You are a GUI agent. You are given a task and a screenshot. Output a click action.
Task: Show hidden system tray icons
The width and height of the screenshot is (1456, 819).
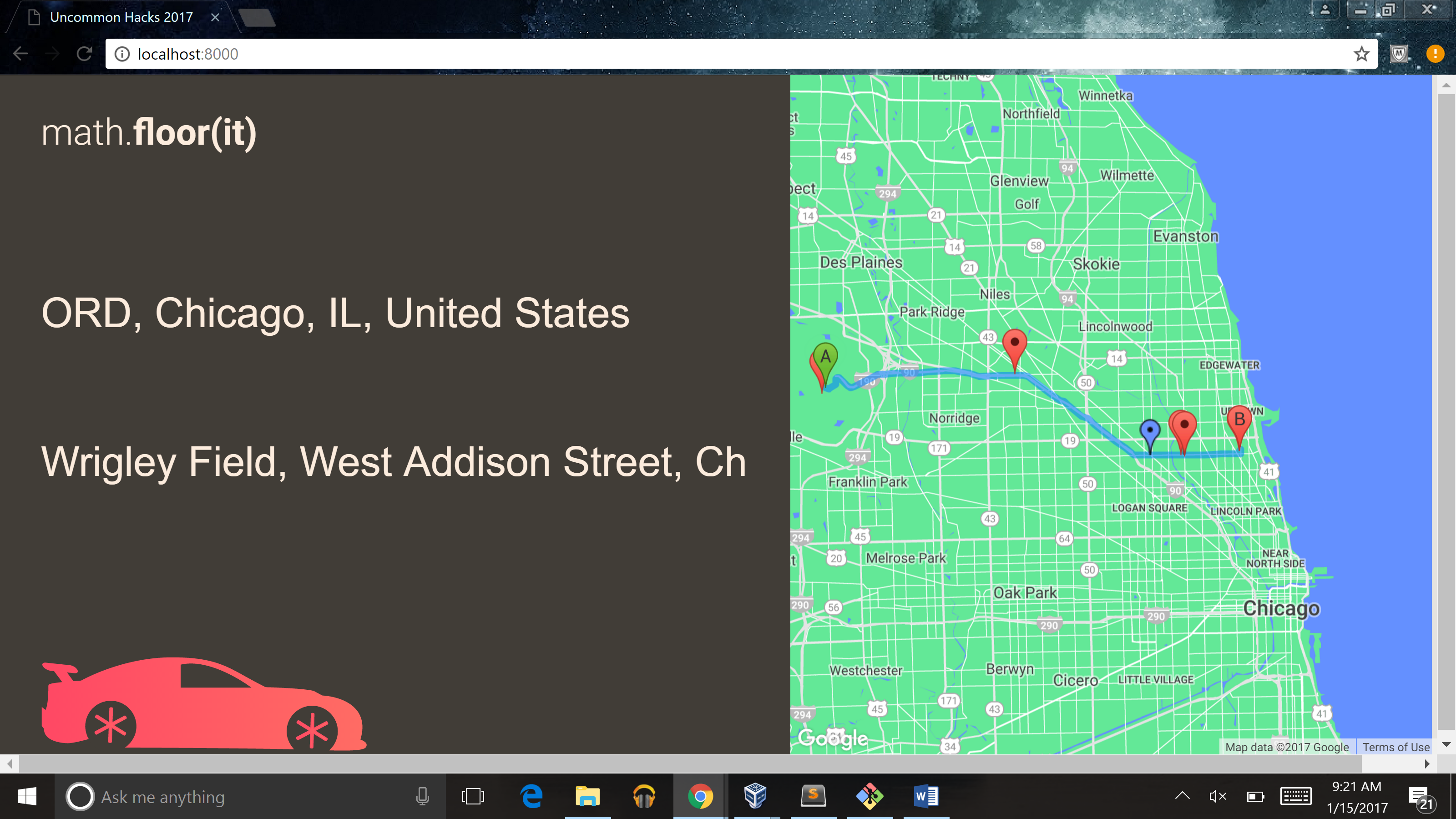(1183, 796)
